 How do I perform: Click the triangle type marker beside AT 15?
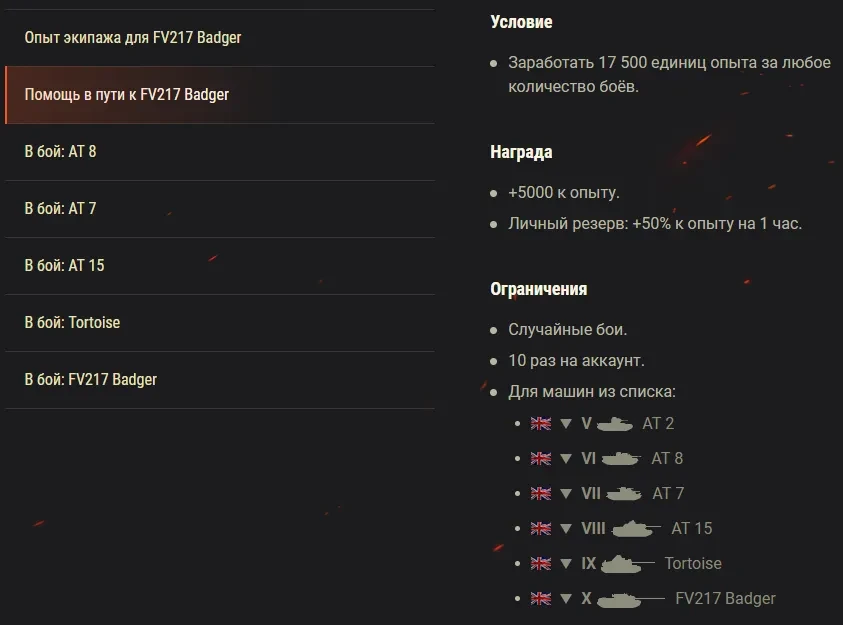tap(566, 528)
